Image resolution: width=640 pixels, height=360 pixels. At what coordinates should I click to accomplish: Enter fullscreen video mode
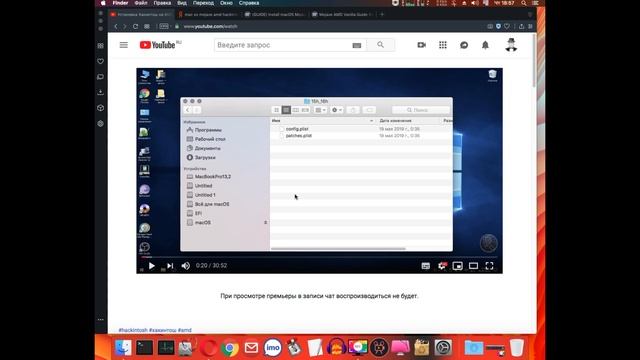(489, 266)
